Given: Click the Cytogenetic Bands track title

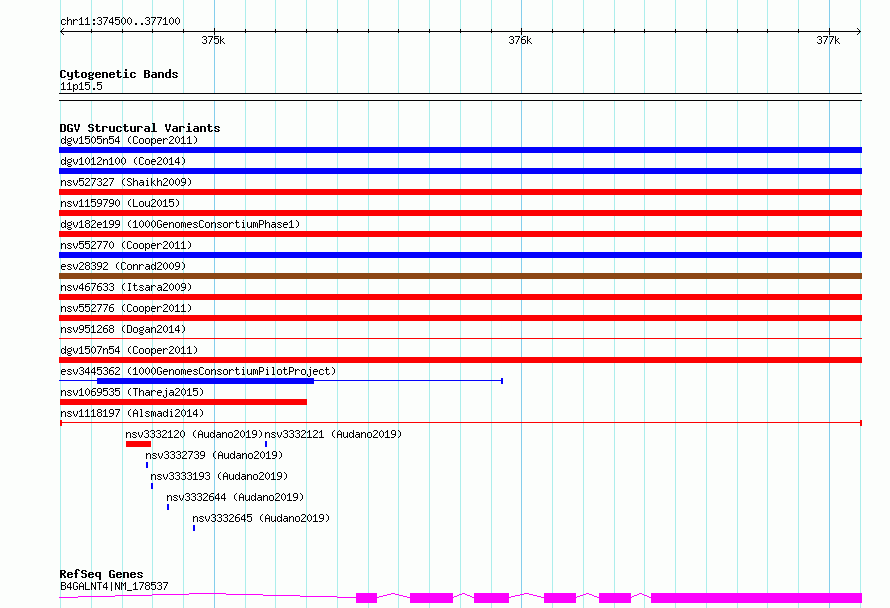Looking at the screenshot, I should (x=119, y=74).
